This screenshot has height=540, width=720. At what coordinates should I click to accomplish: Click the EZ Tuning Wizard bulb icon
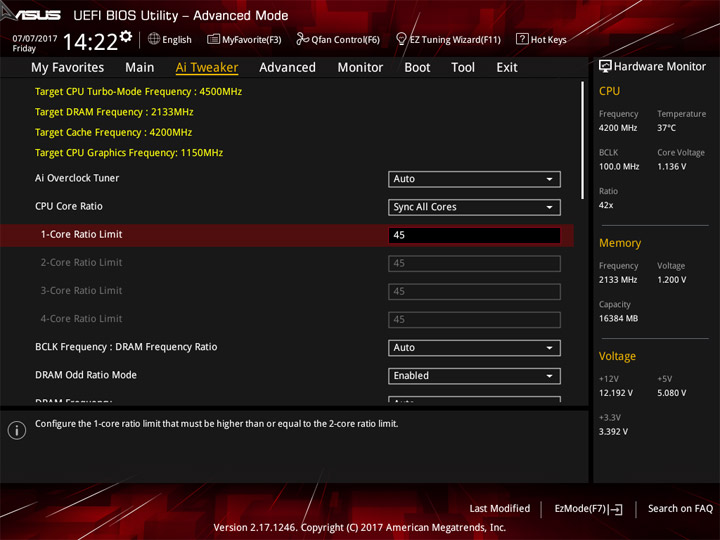(401, 39)
